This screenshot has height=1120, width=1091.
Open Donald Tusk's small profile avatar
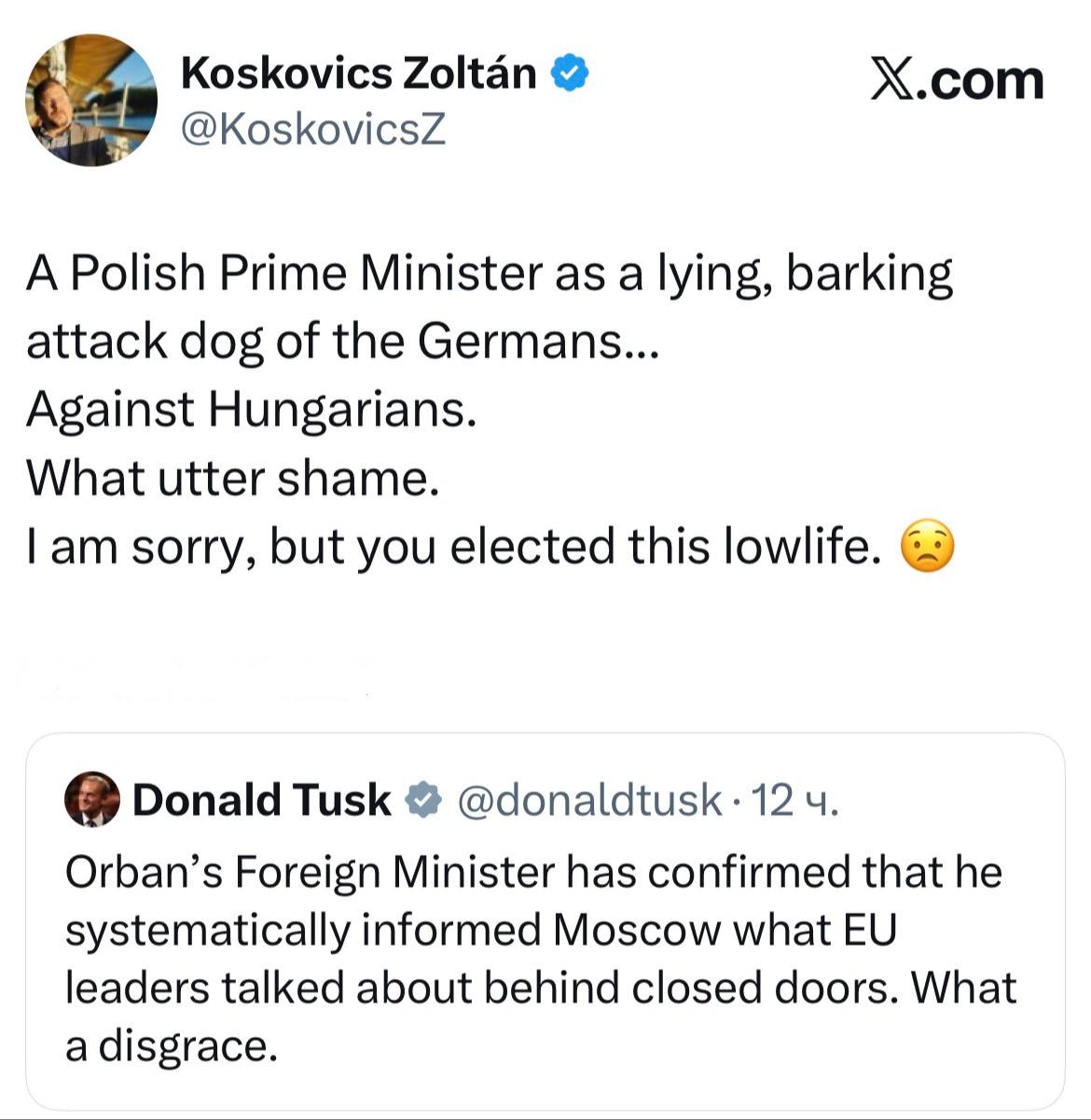(92, 799)
